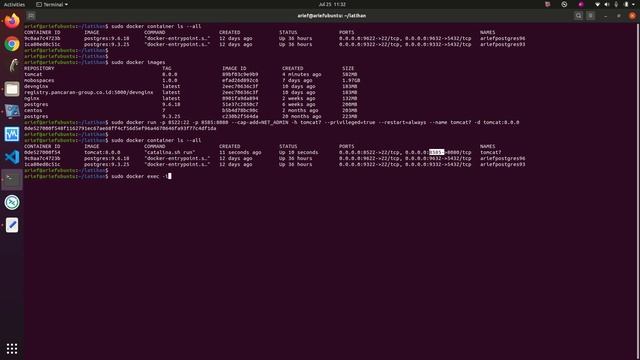Open terminal search magnifier icon

(578, 16)
